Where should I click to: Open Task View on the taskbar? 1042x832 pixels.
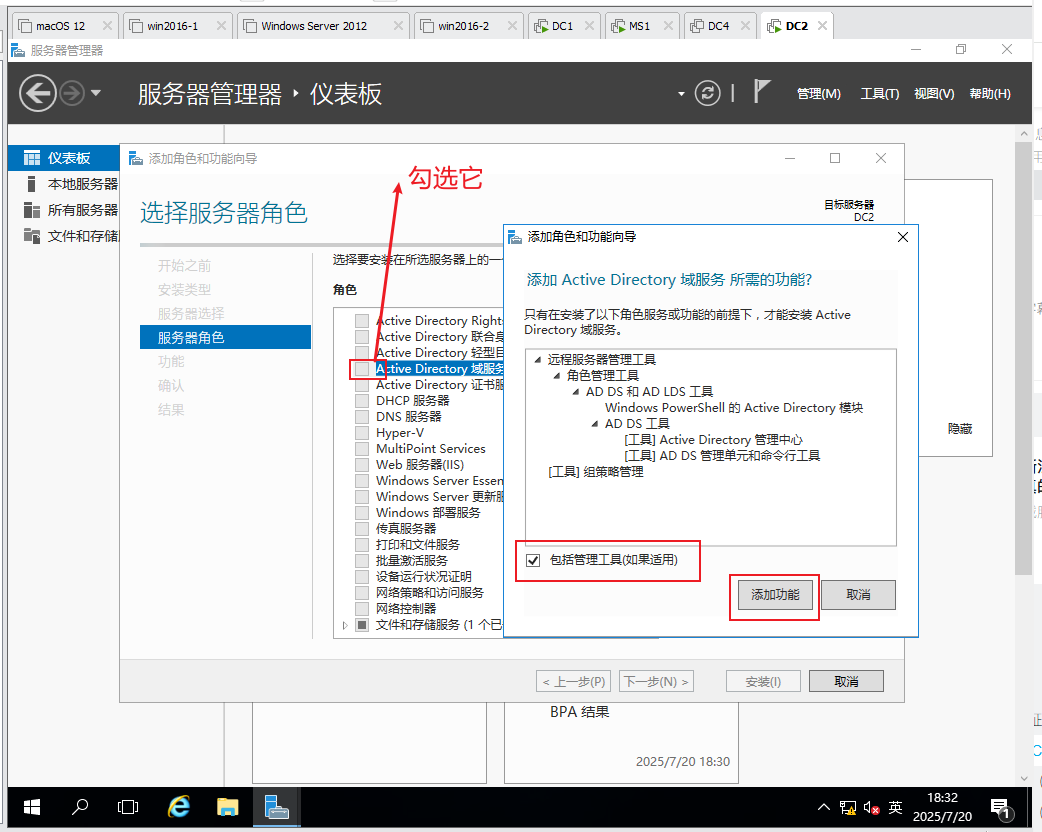tap(128, 807)
